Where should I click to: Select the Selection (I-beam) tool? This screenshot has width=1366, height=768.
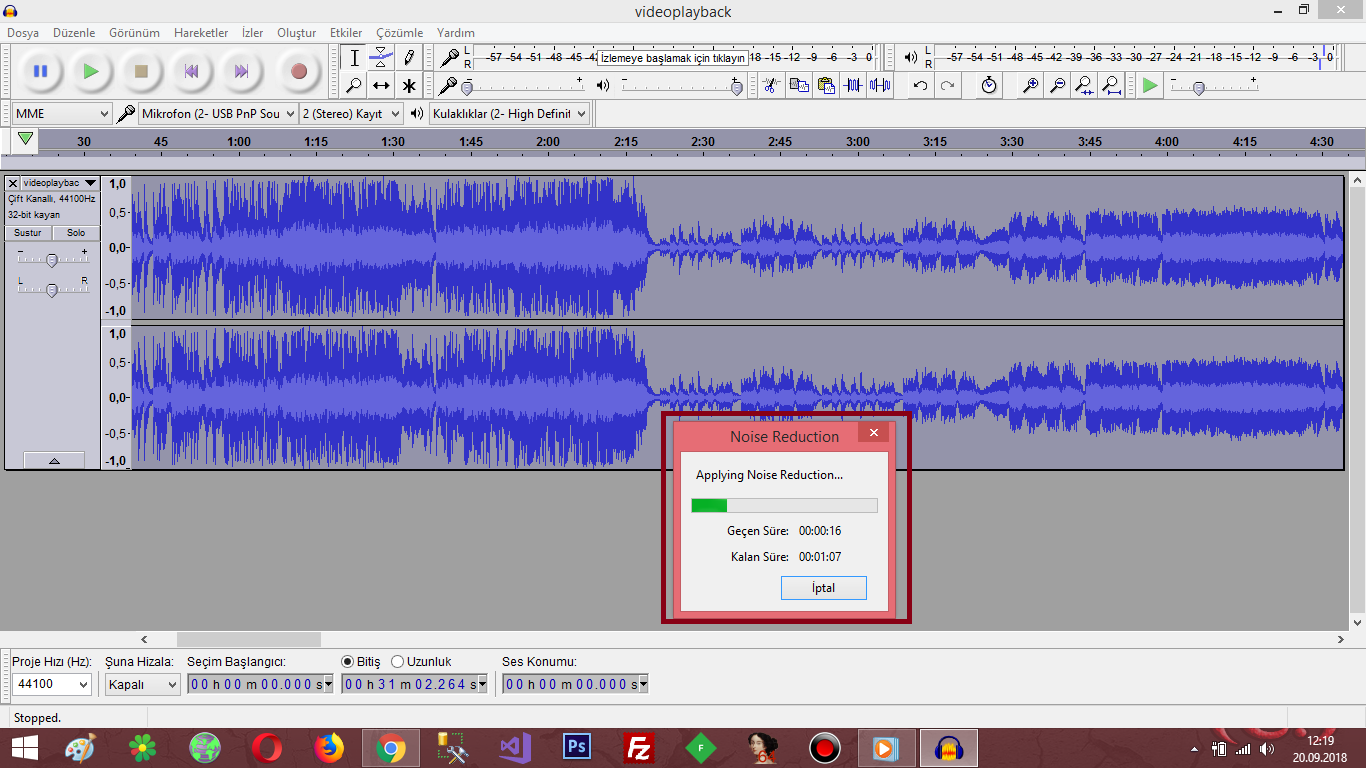[354, 57]
